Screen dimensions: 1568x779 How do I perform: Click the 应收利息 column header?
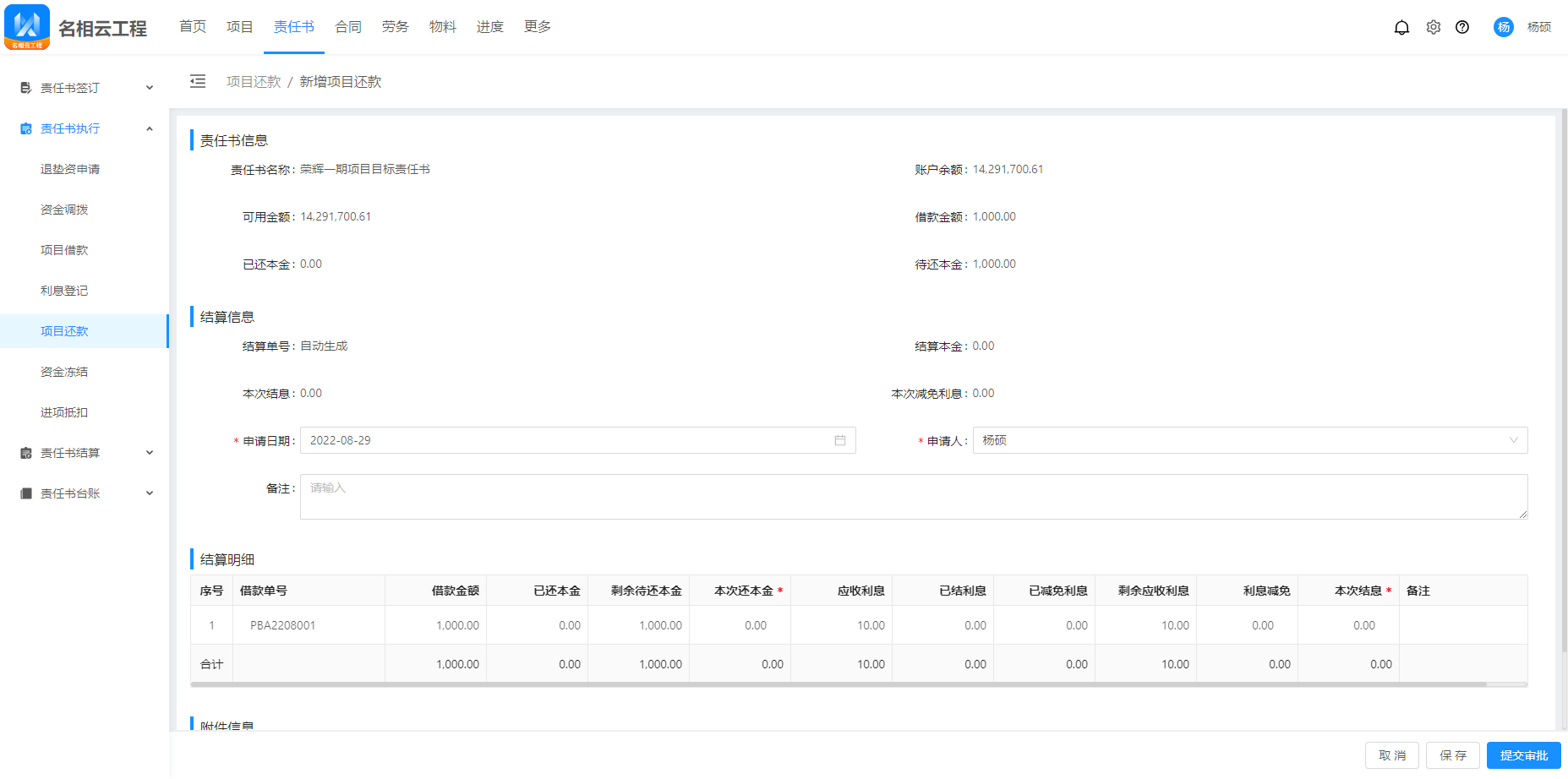841,591
